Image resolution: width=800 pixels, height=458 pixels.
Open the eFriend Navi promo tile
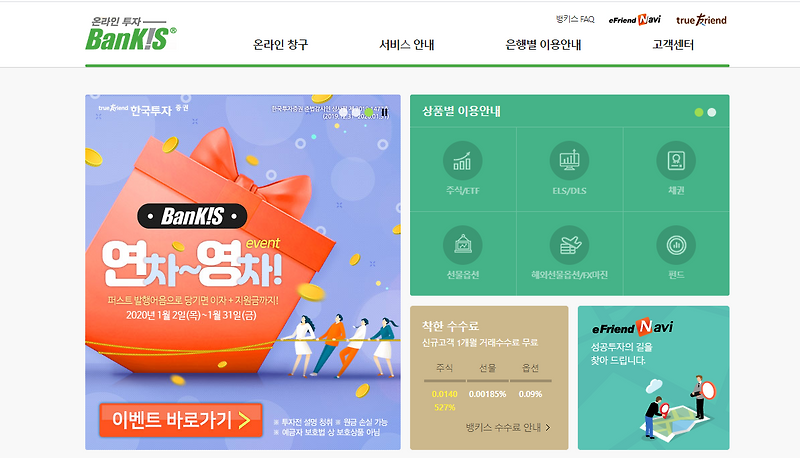654,378
